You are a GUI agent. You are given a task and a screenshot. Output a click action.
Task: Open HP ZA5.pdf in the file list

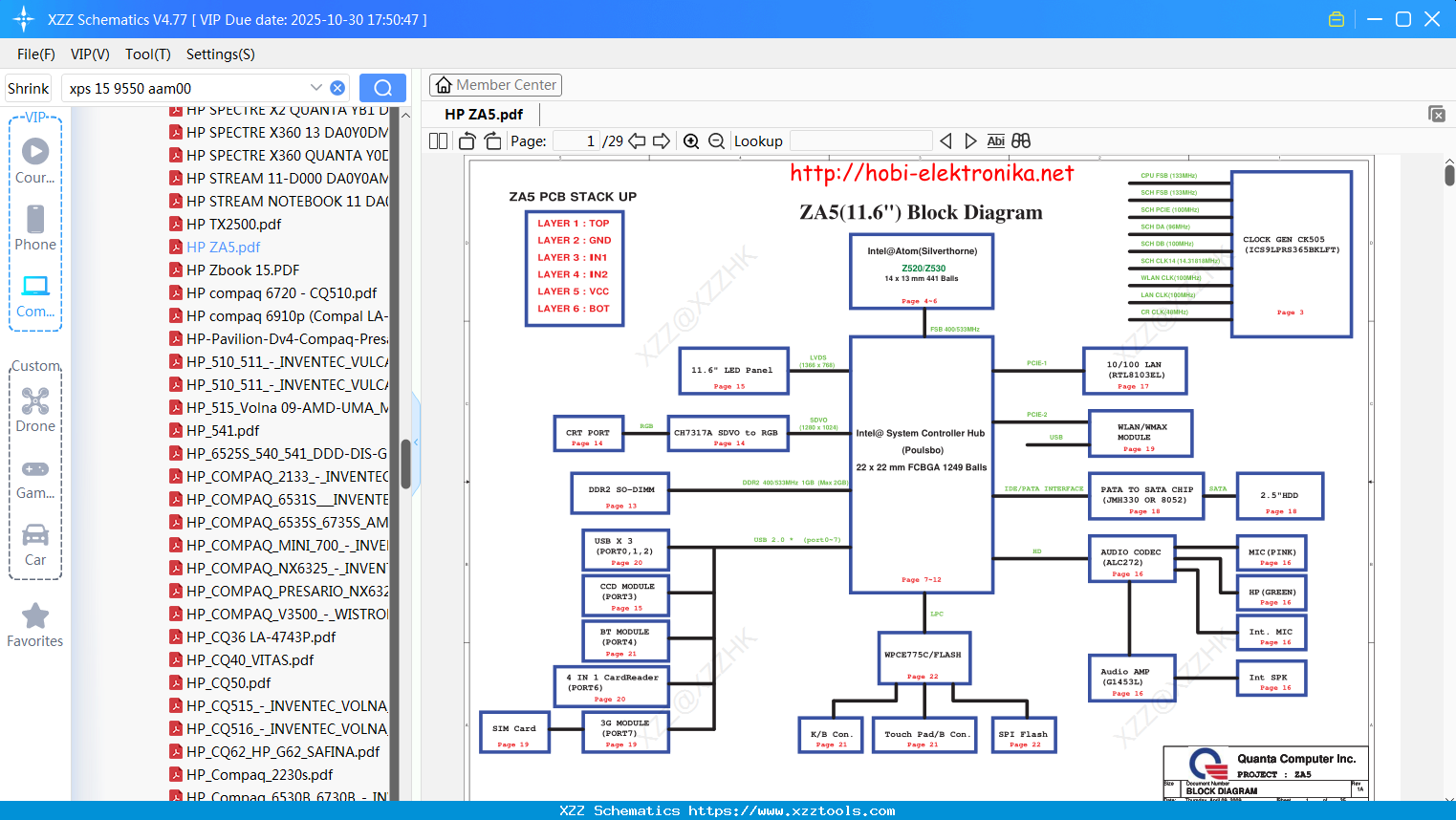coord(223,247)
